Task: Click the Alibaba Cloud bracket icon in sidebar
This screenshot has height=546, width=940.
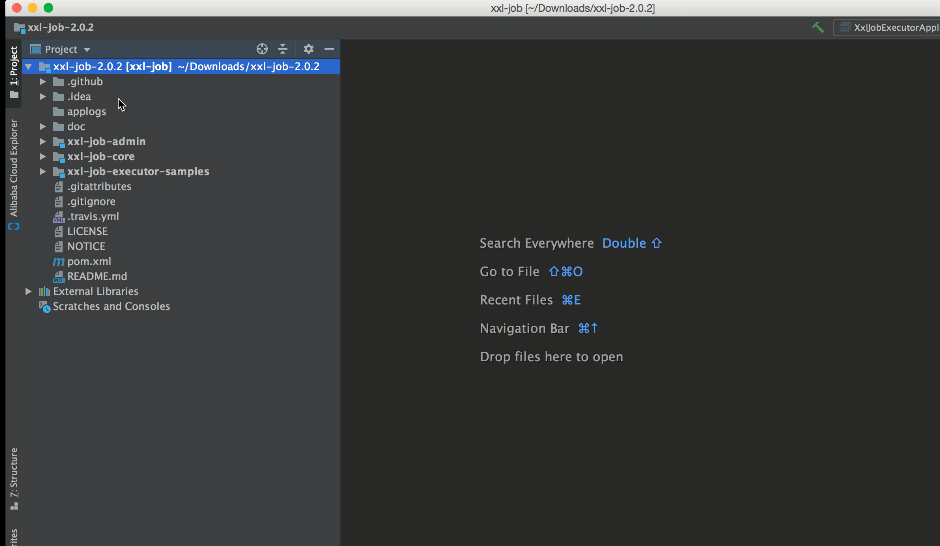Action: [14, 227]
